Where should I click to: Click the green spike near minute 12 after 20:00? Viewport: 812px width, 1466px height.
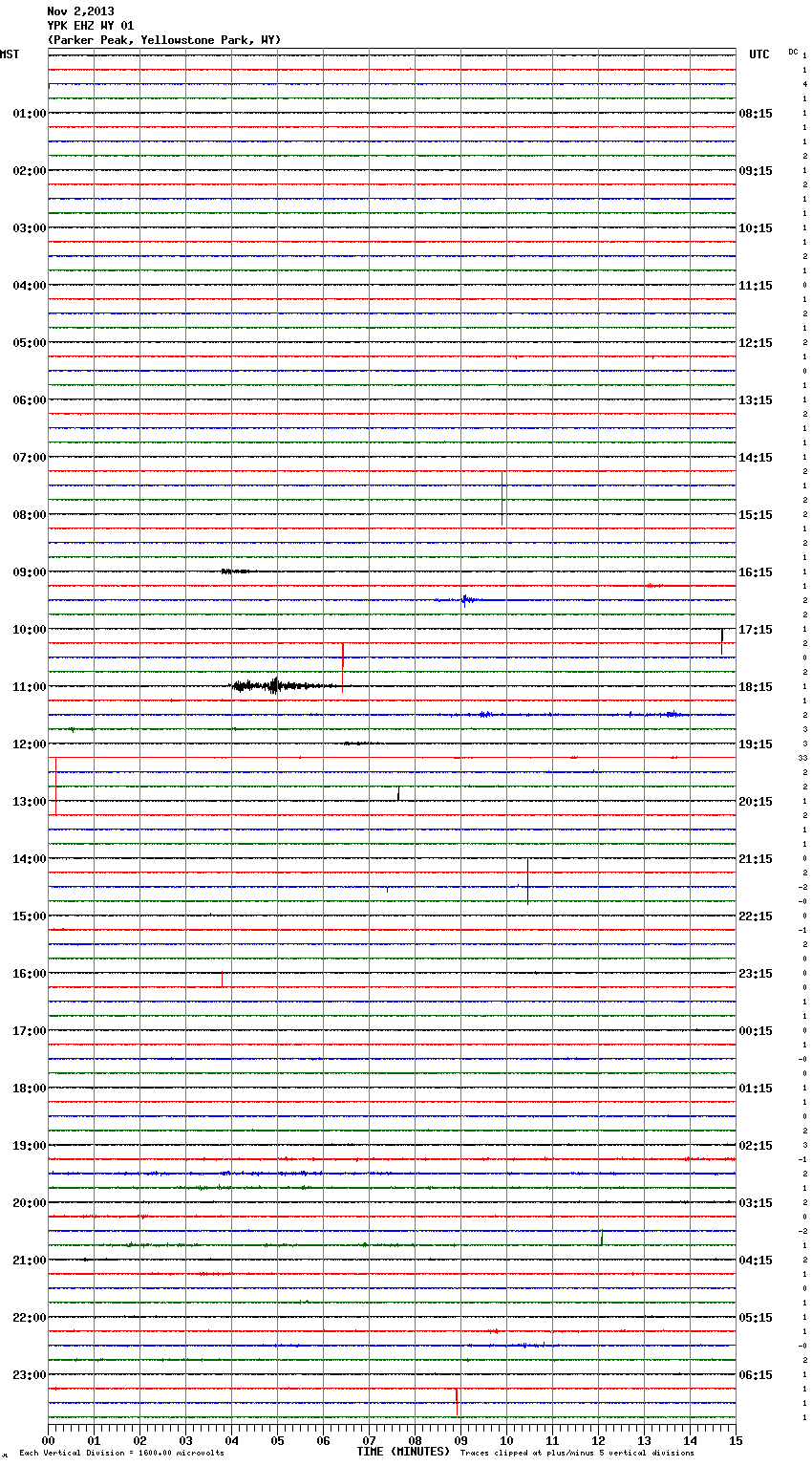tap(601, 1237)
